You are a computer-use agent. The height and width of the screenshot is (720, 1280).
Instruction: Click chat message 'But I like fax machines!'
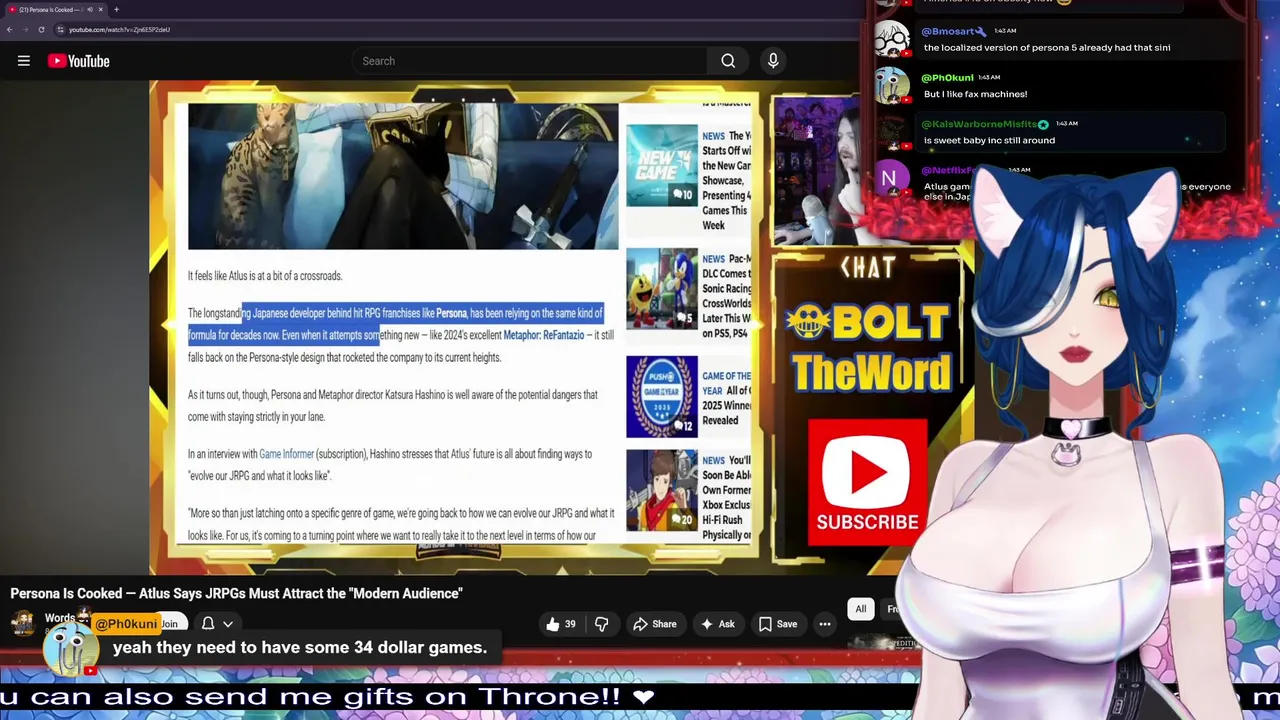pos(975,94)
